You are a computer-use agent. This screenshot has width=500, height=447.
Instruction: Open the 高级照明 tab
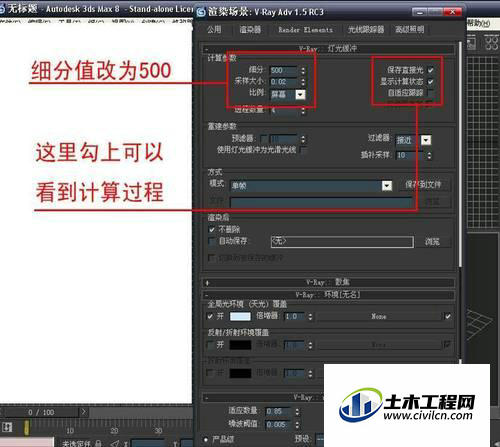tap(410, 29)
